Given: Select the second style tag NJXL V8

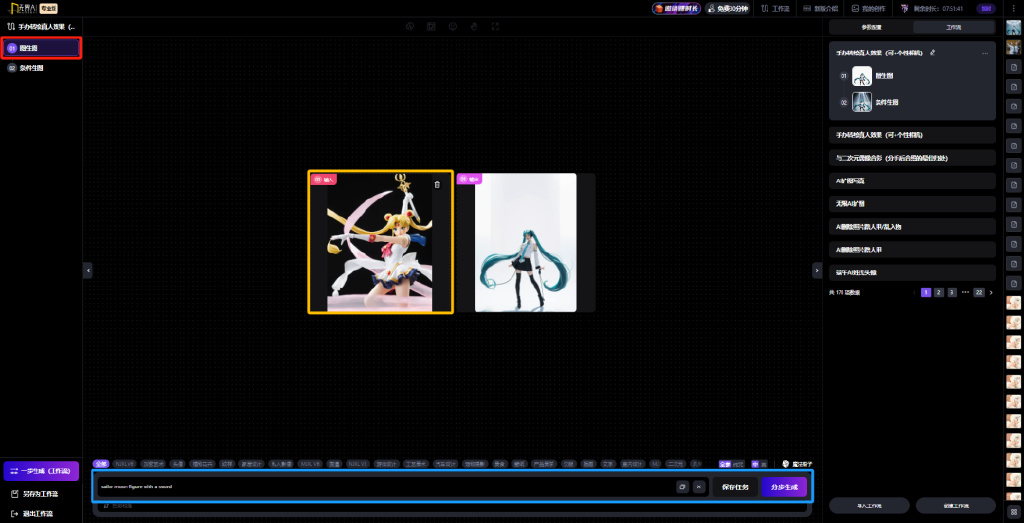Looking at the screenshot, I should coord(124,464).
